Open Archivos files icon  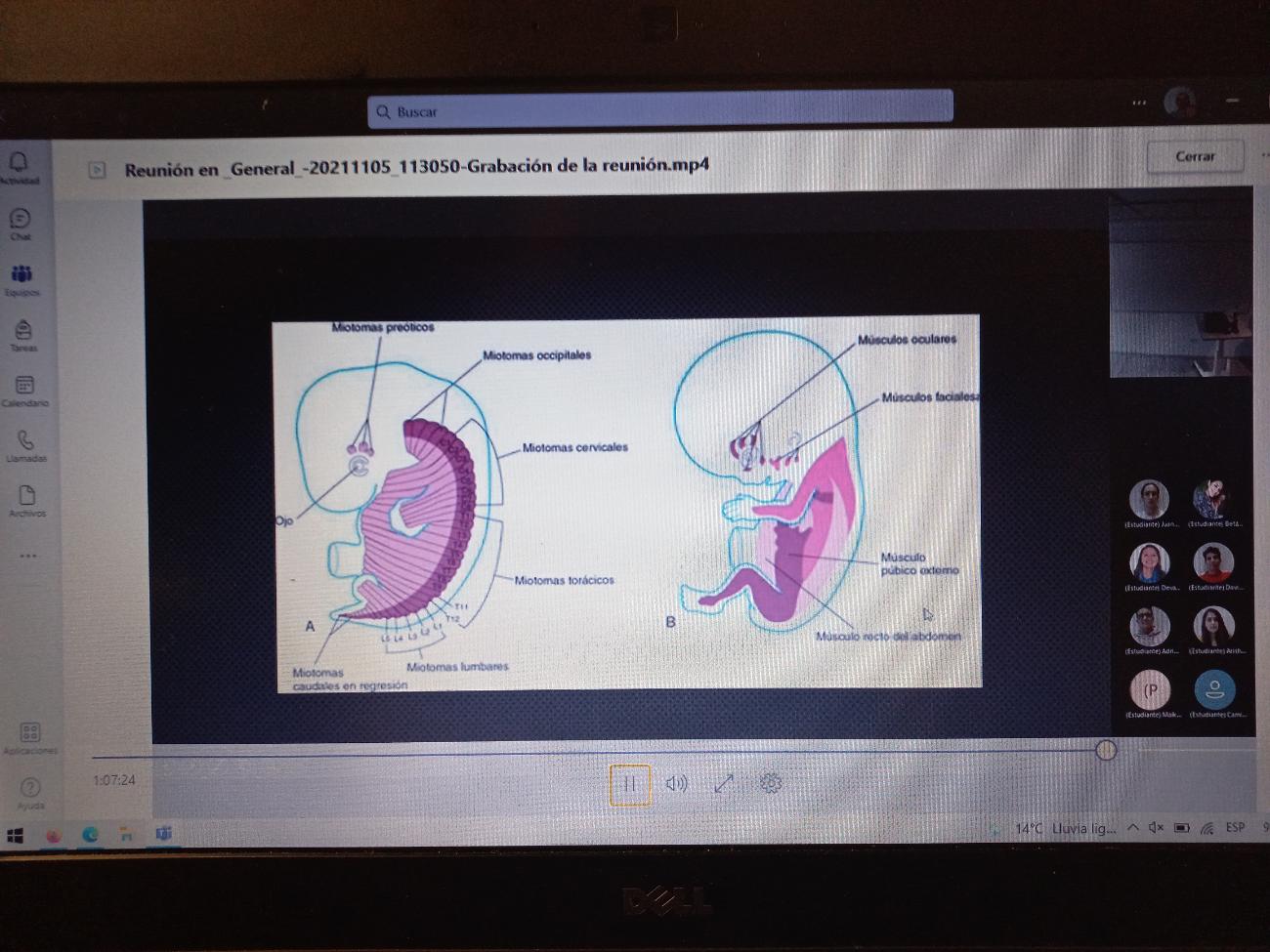point(26,496)
